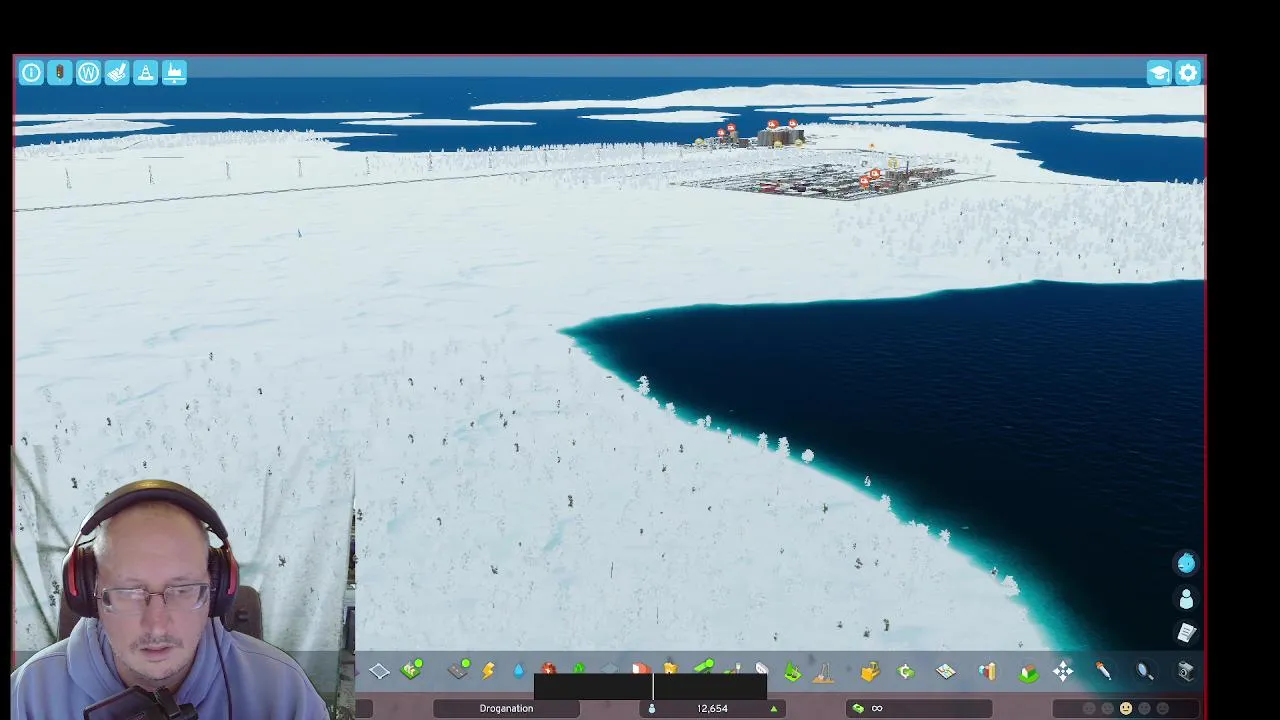Screen dimensions: 1280x720
Task: Select the areas diamond tool
Action: coord(379,671)
